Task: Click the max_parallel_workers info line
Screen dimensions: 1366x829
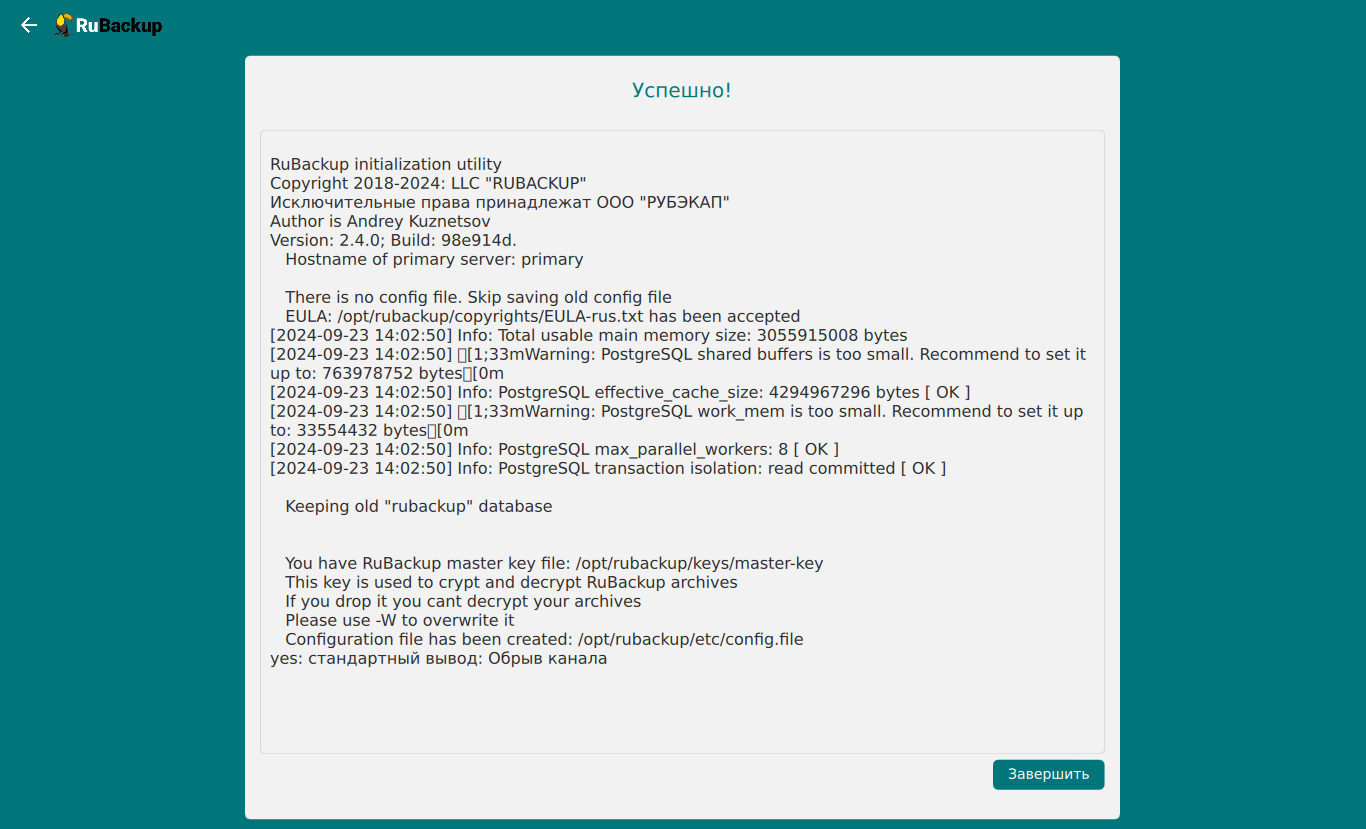Action: (554, 449)
